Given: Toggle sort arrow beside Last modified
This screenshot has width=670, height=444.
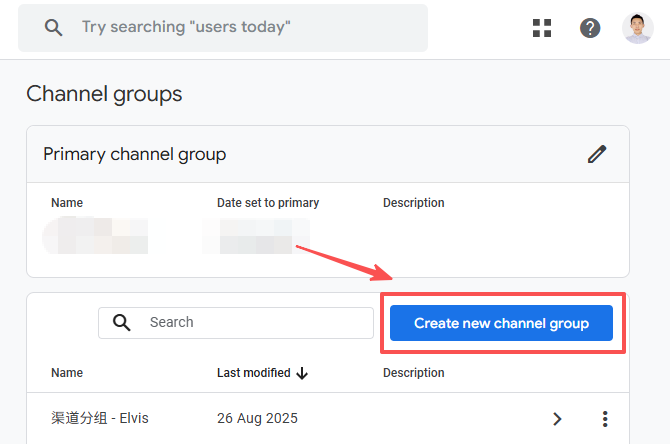Looking at the screenshot, I should [302, 373].
